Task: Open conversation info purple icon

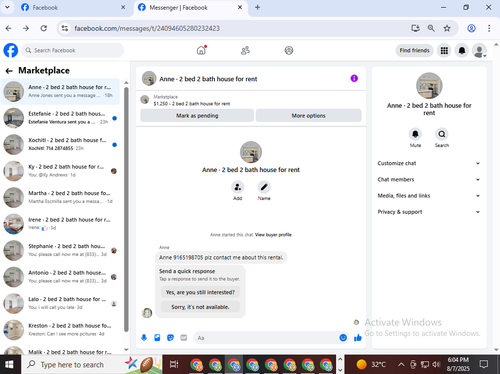Action: 354,78
